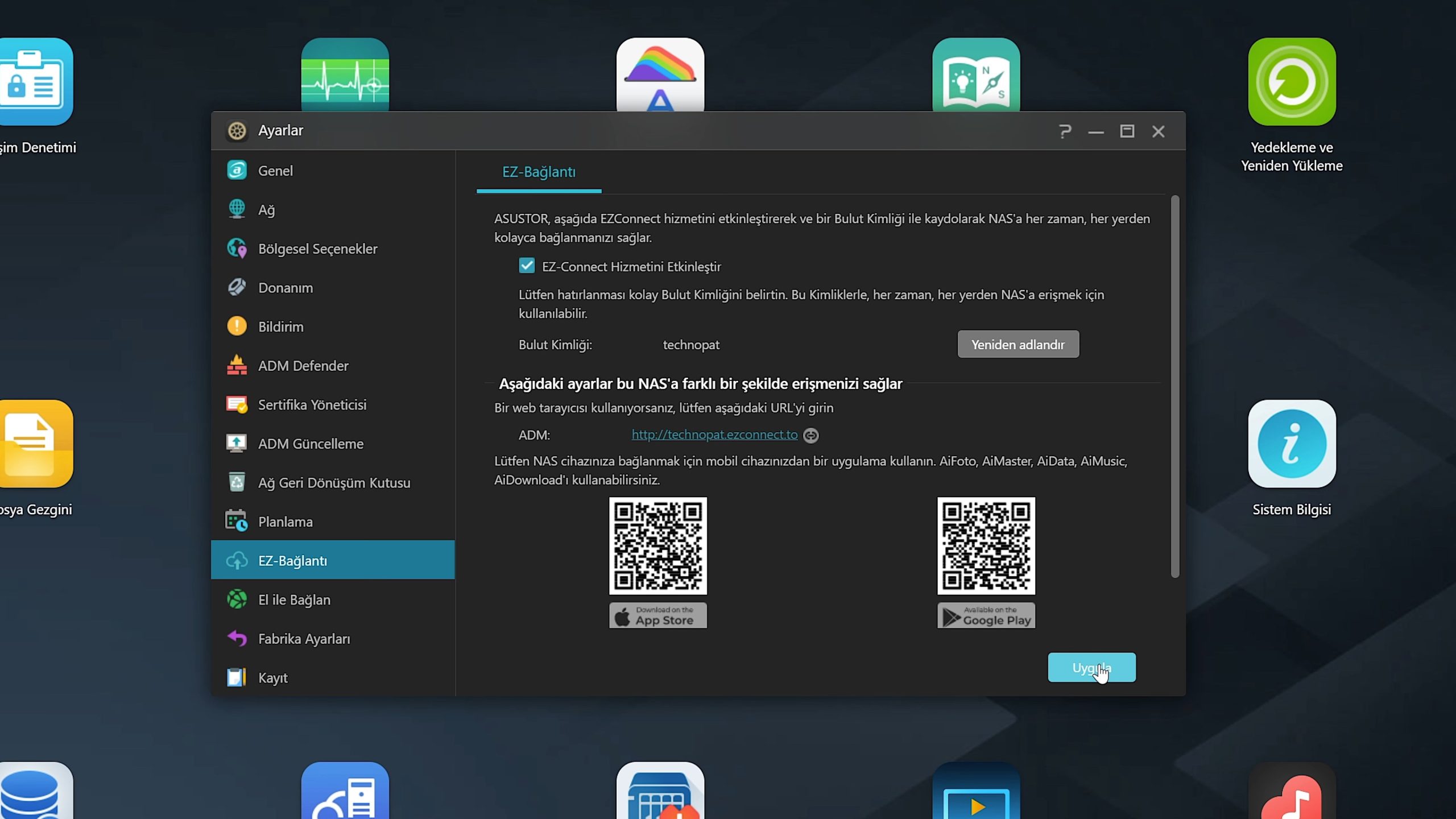Uncheck EZ-Connect Hizmetini Etkinleştir checkbox

click(527, 266)
